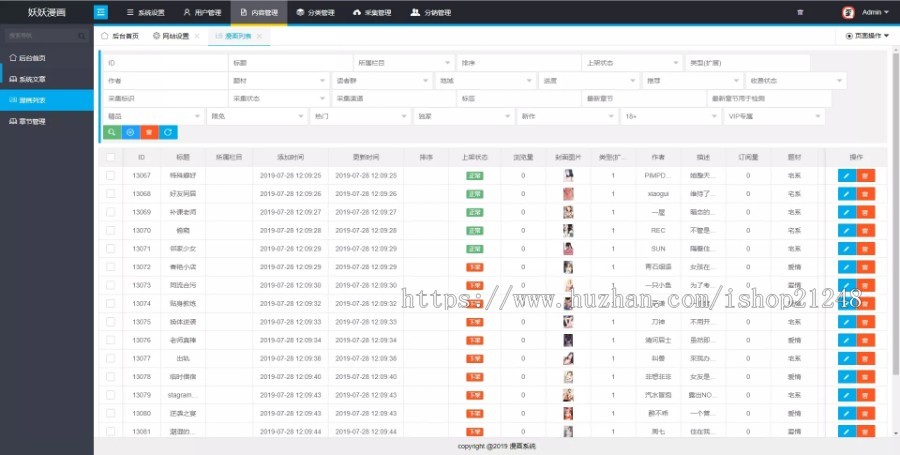Delete row ID 13070

[x=866, y=230]
